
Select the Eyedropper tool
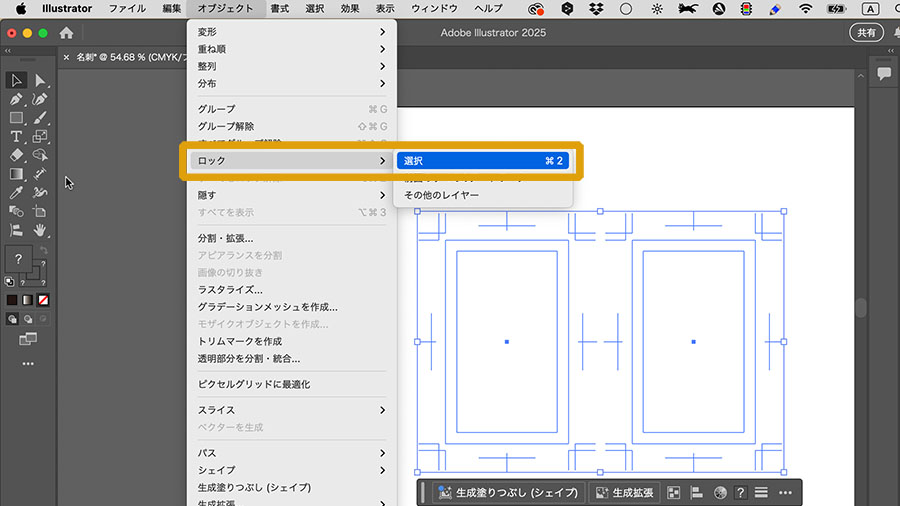click(x=16, y=193)
